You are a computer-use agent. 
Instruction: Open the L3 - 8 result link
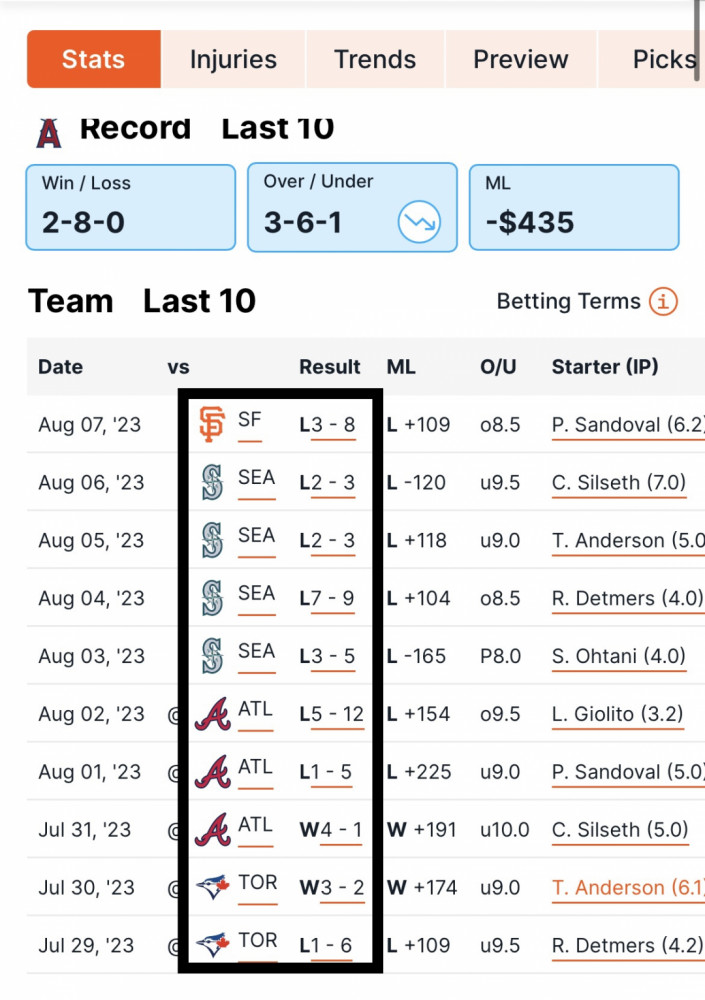point(327,425)
